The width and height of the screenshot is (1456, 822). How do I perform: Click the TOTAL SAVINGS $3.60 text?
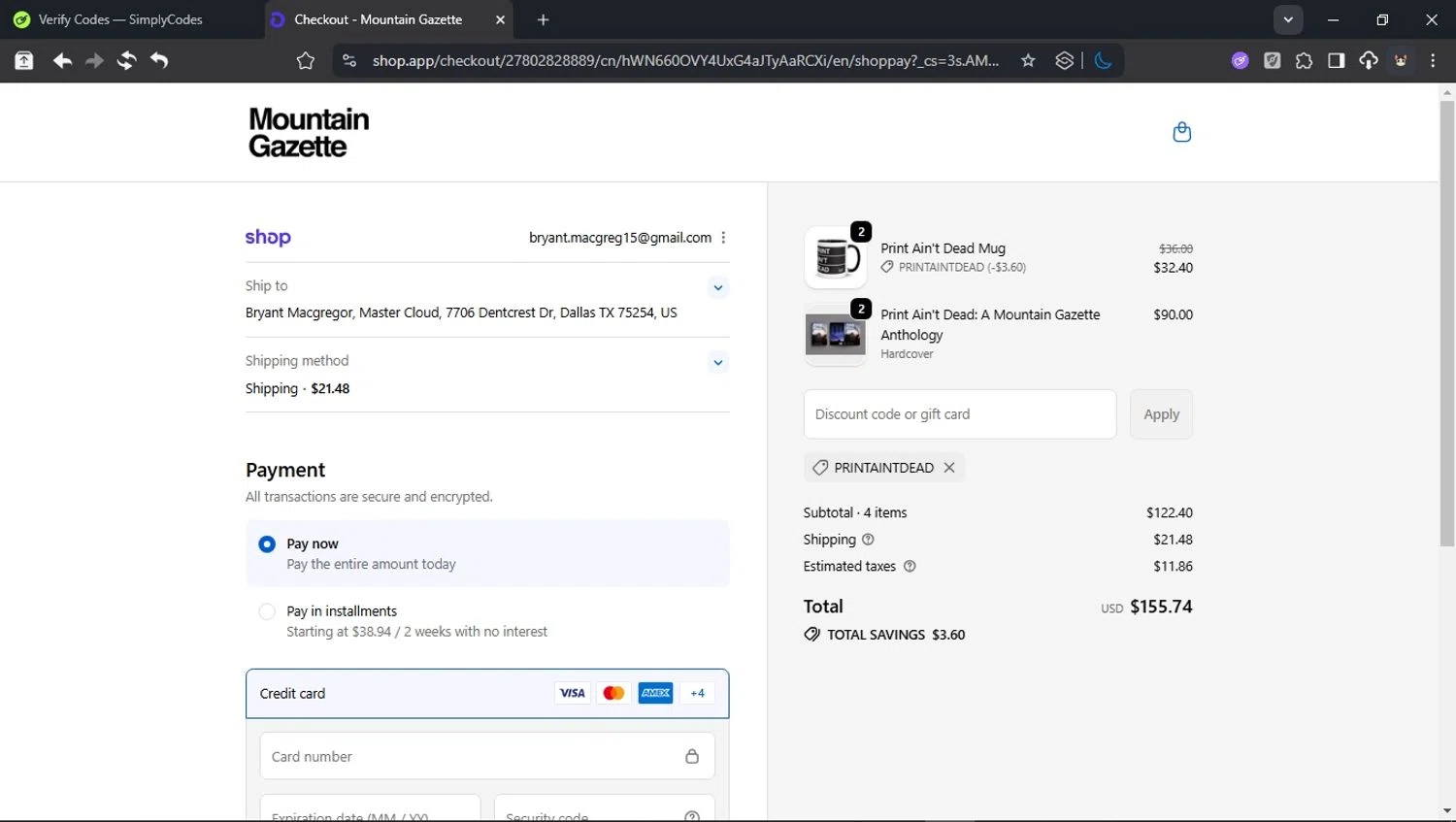coord(896,635)
